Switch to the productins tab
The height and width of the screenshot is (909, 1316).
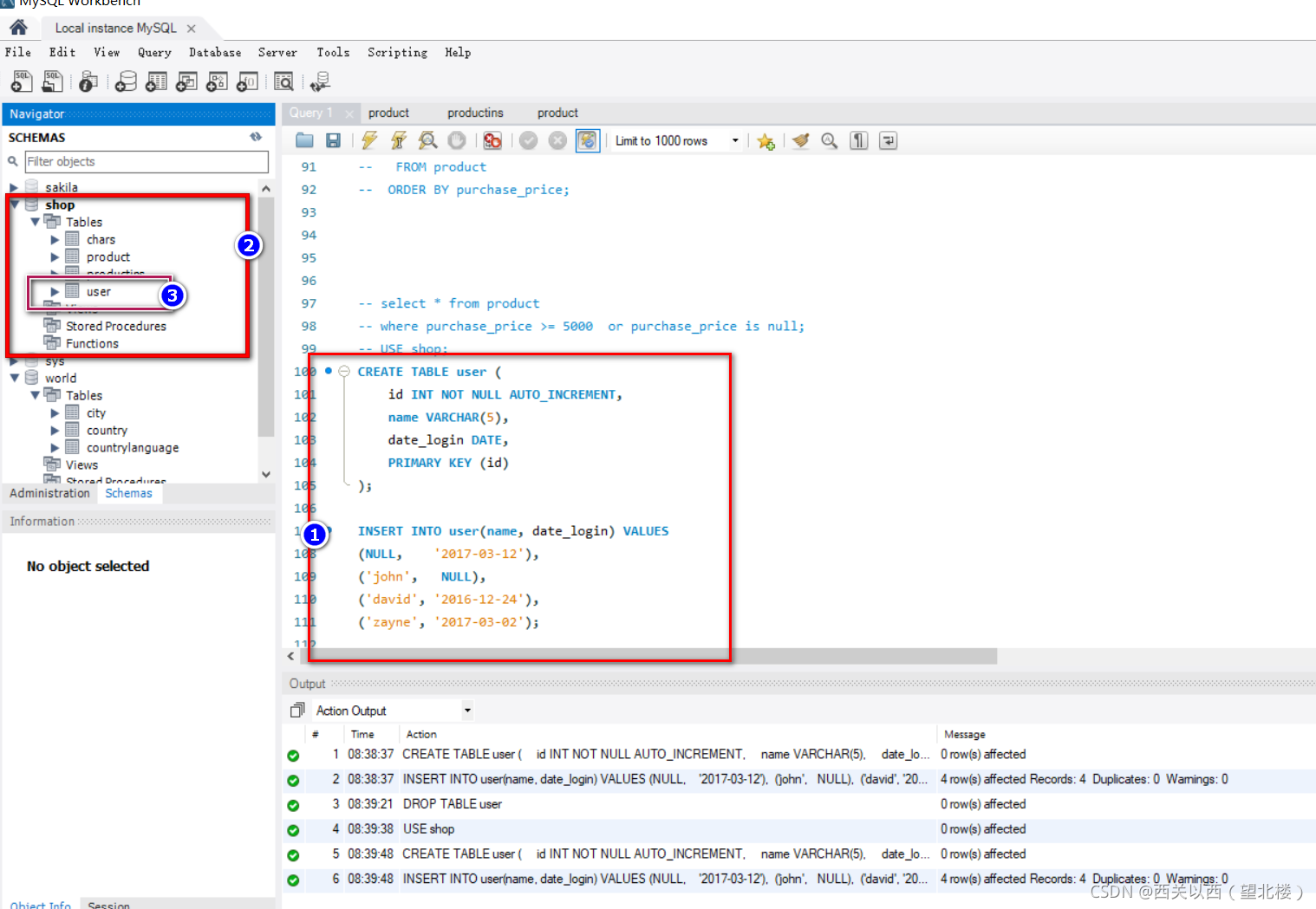(475, 113)
